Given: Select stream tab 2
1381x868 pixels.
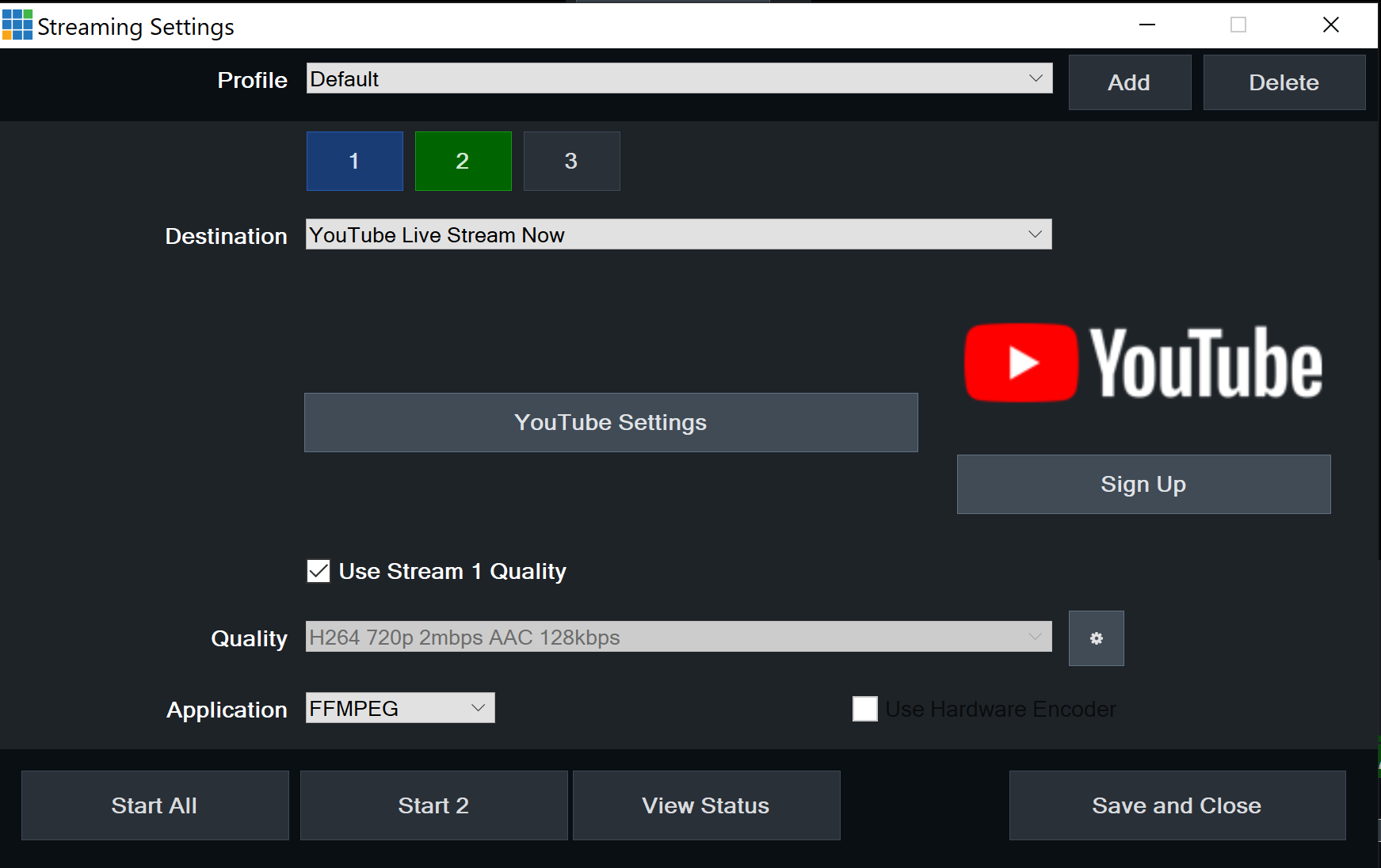Looking at the screenshot, I should pyautogui.click(x=463, y=161).
